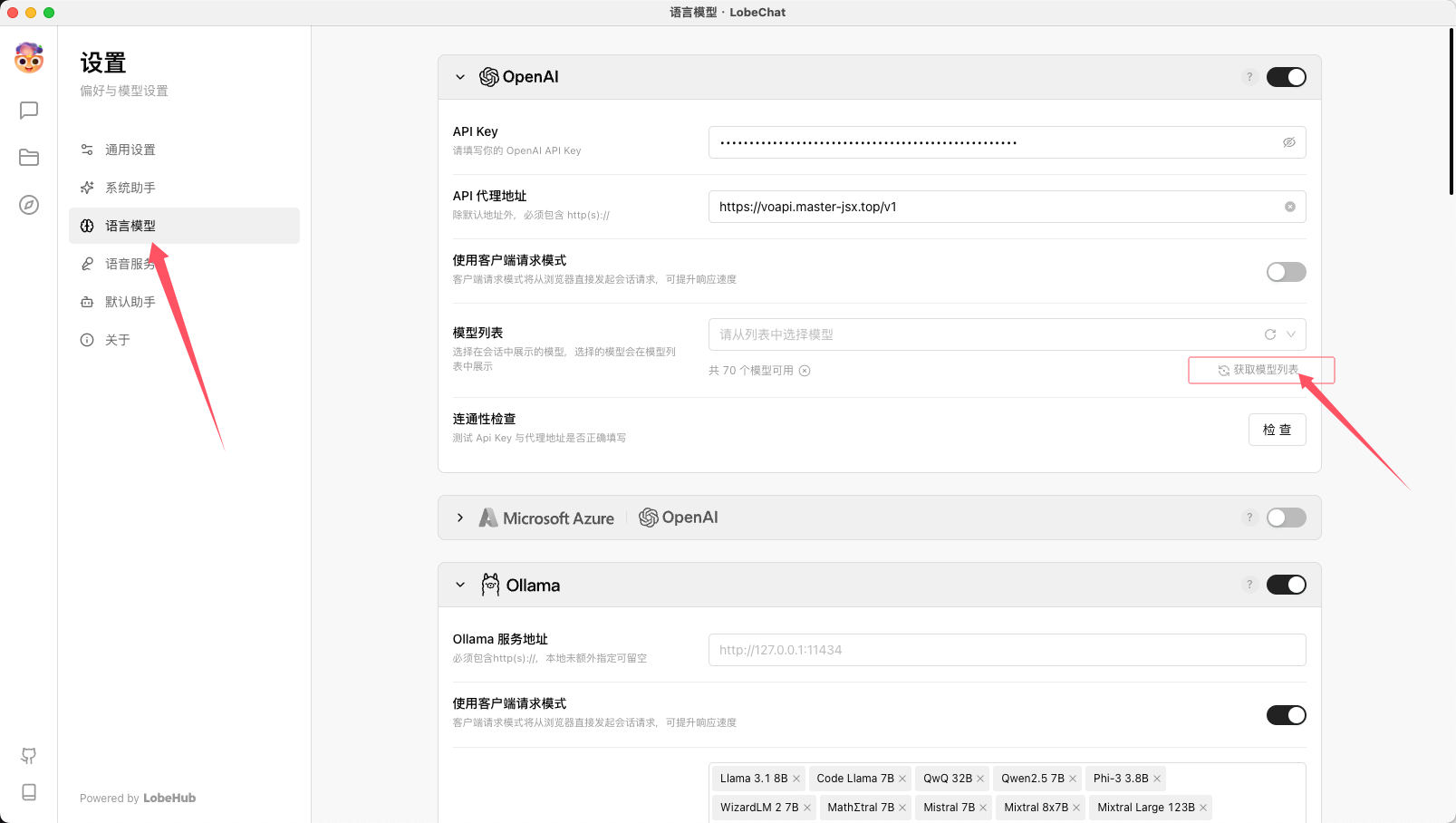Screen dimensions: 1456x823
Task: Expand the Microsoft Azure OpenAI section
Action: [460, 518]
